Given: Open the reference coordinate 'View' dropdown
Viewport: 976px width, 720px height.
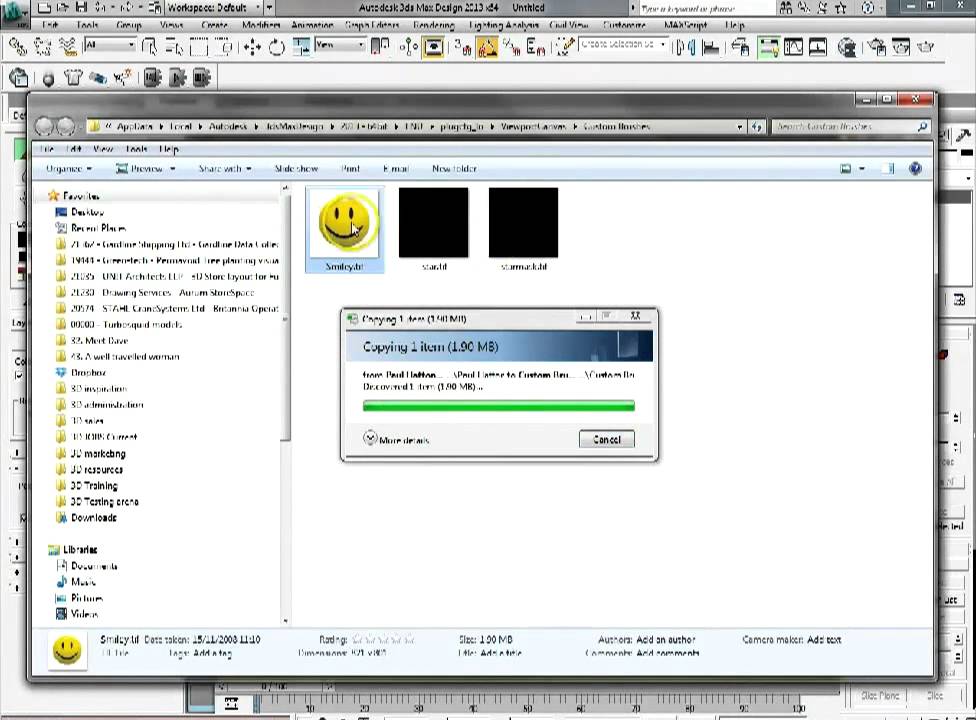Looking at the screenshot, I should tap(340, 45).
